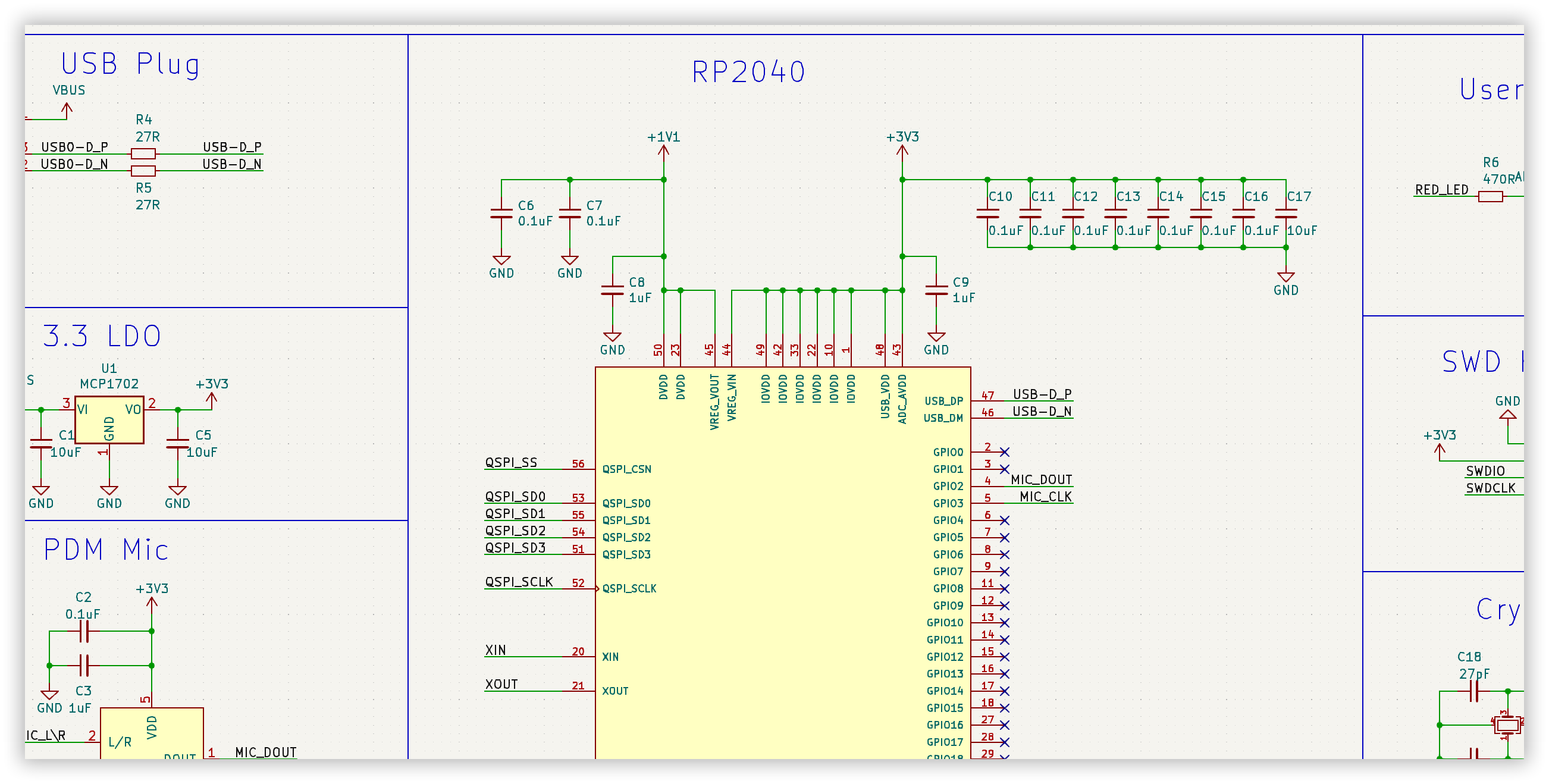Click the C7 0.1uF capacitor symbol
This screenshot has width=1549, height=784.
click(x=569, y=214)
